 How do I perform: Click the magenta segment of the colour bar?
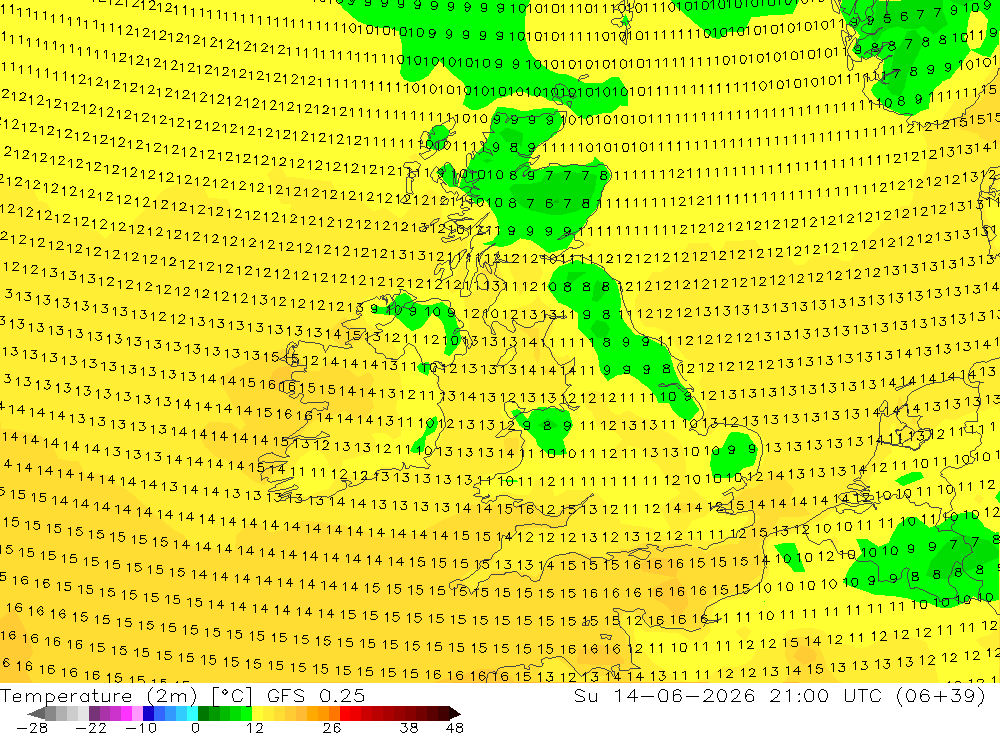(x=126, y=713)
